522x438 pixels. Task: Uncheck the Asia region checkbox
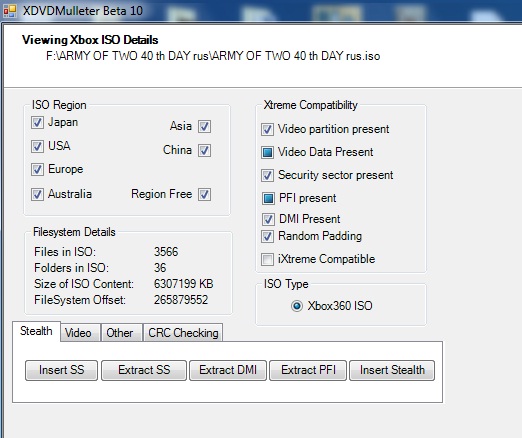(x=204, y=126)
